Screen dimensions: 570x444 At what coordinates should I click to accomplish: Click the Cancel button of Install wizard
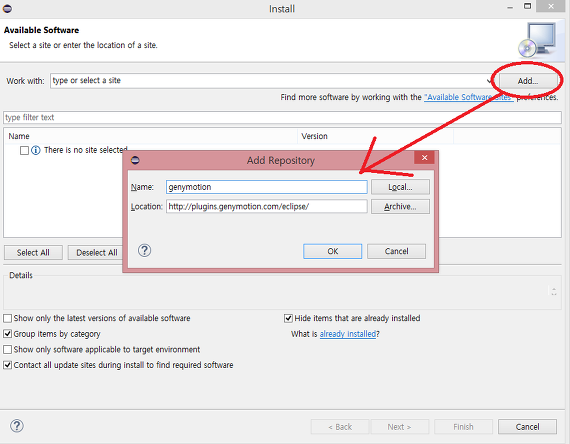click(x=527, y=427)
